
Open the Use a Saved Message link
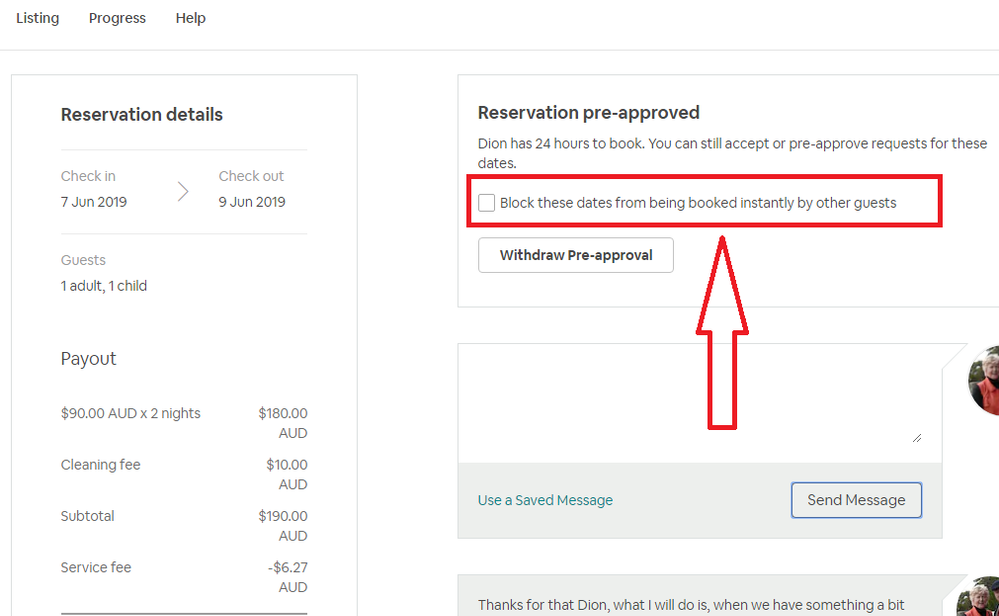coord(545,500)
